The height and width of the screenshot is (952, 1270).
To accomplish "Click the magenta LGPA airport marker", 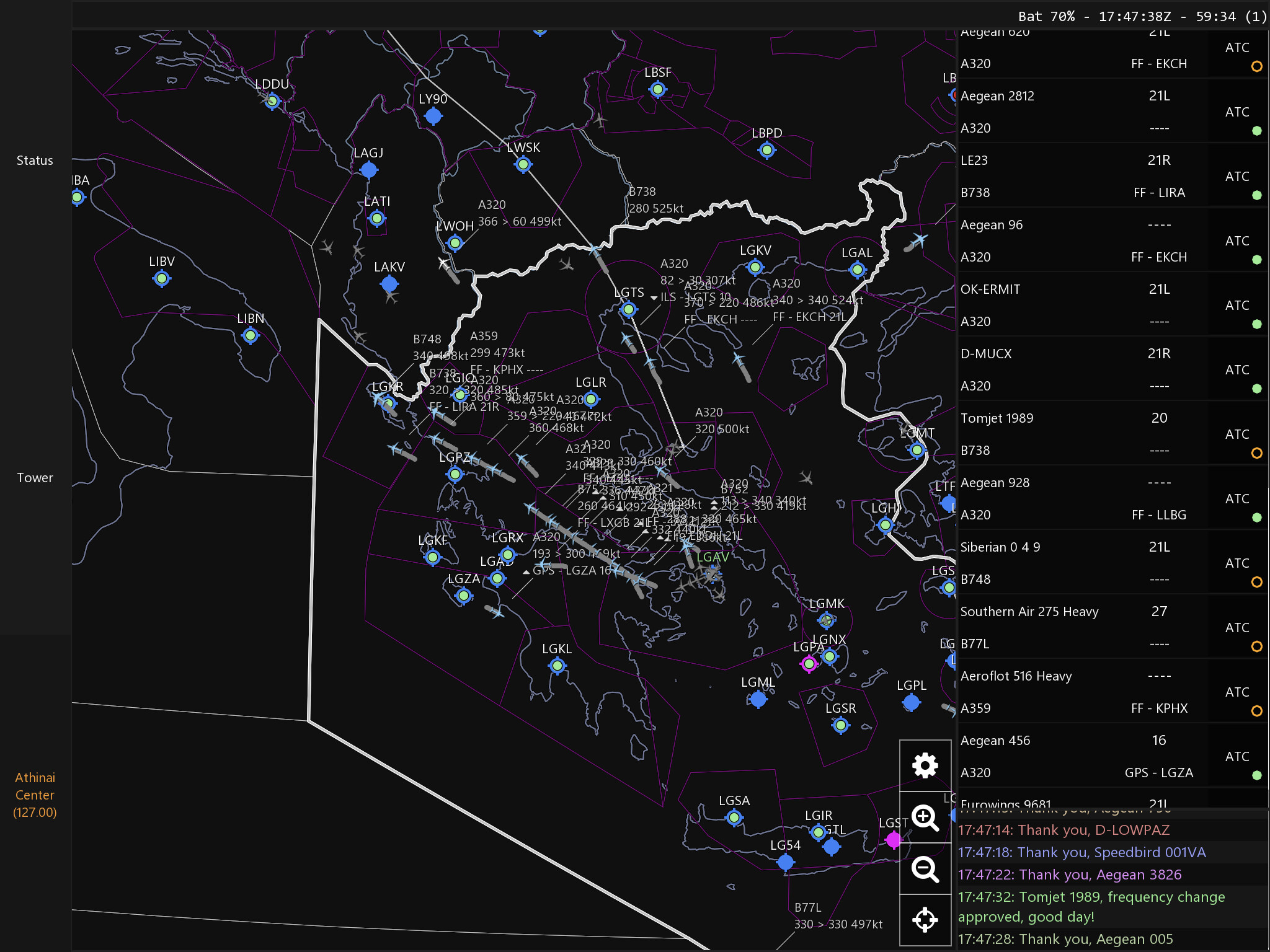I will point(808,664).
